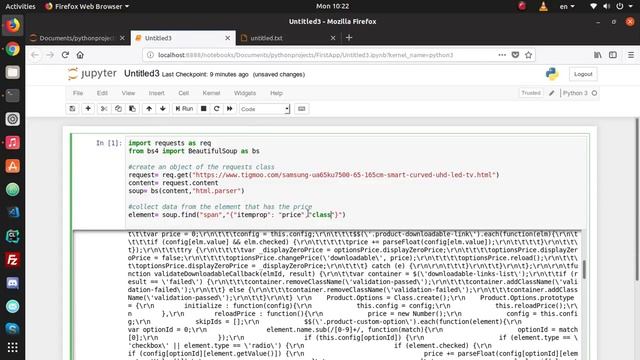Screen dimensions: 640x360
Task: Open Files from the dock
Action: coord(13,72)
